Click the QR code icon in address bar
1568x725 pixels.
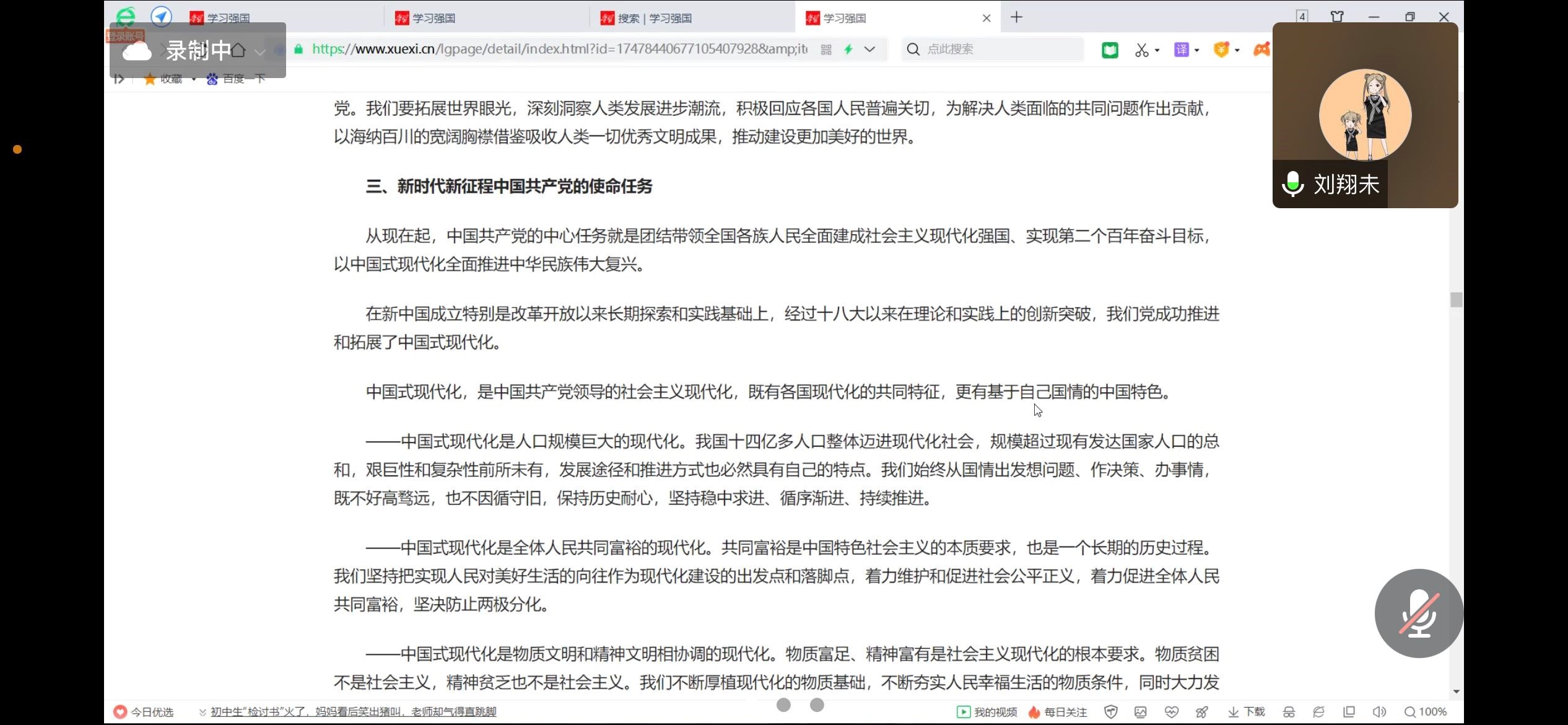point(826,50)
